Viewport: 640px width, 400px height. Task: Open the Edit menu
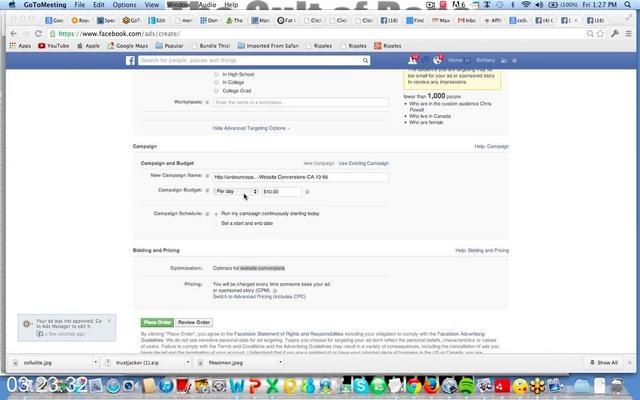coord(99,5)
